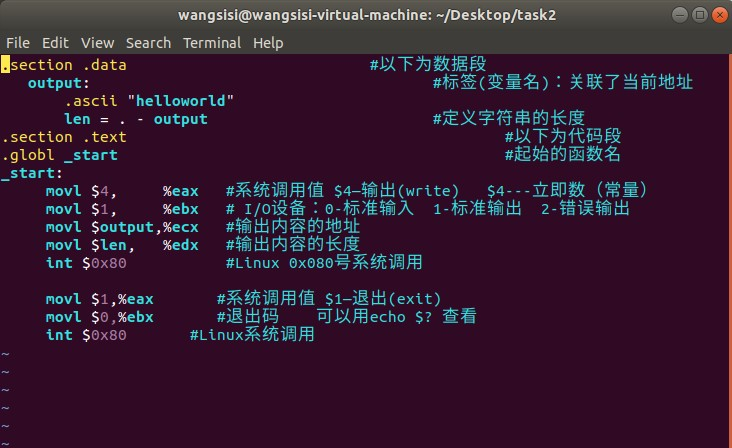This screenshot has width=732, height=448.
Task: Click the title bar text with task2 path
Action: pyautogui.click(x=367, y=15)
